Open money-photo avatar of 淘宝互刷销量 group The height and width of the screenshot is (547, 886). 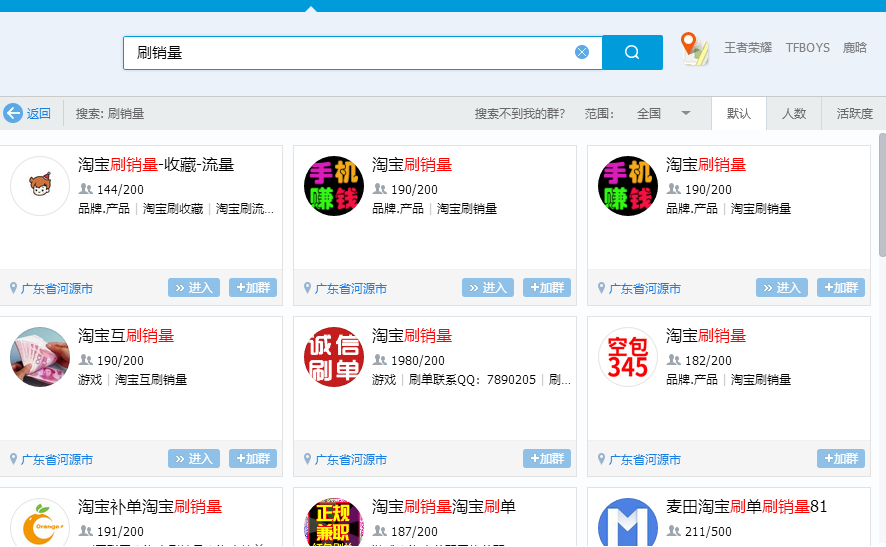pyautogui.click(x=40, y=357)
